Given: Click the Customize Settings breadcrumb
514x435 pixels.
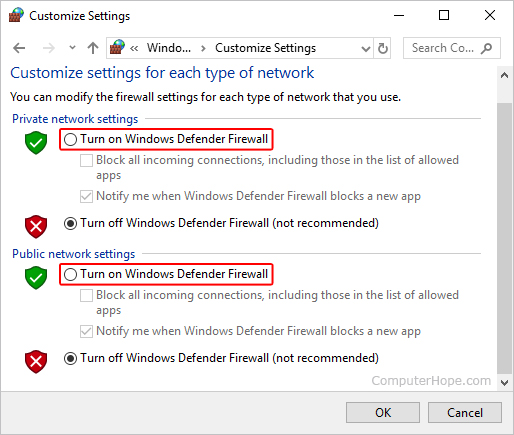Looking at the screenshot, I should click(265, 48).
